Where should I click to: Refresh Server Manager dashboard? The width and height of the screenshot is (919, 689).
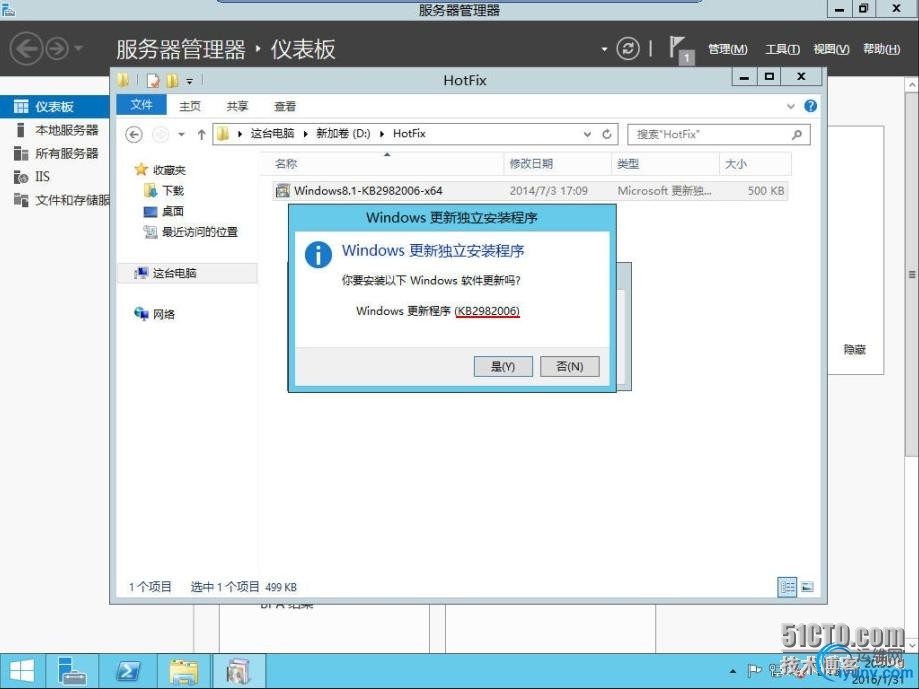(628, 49)
